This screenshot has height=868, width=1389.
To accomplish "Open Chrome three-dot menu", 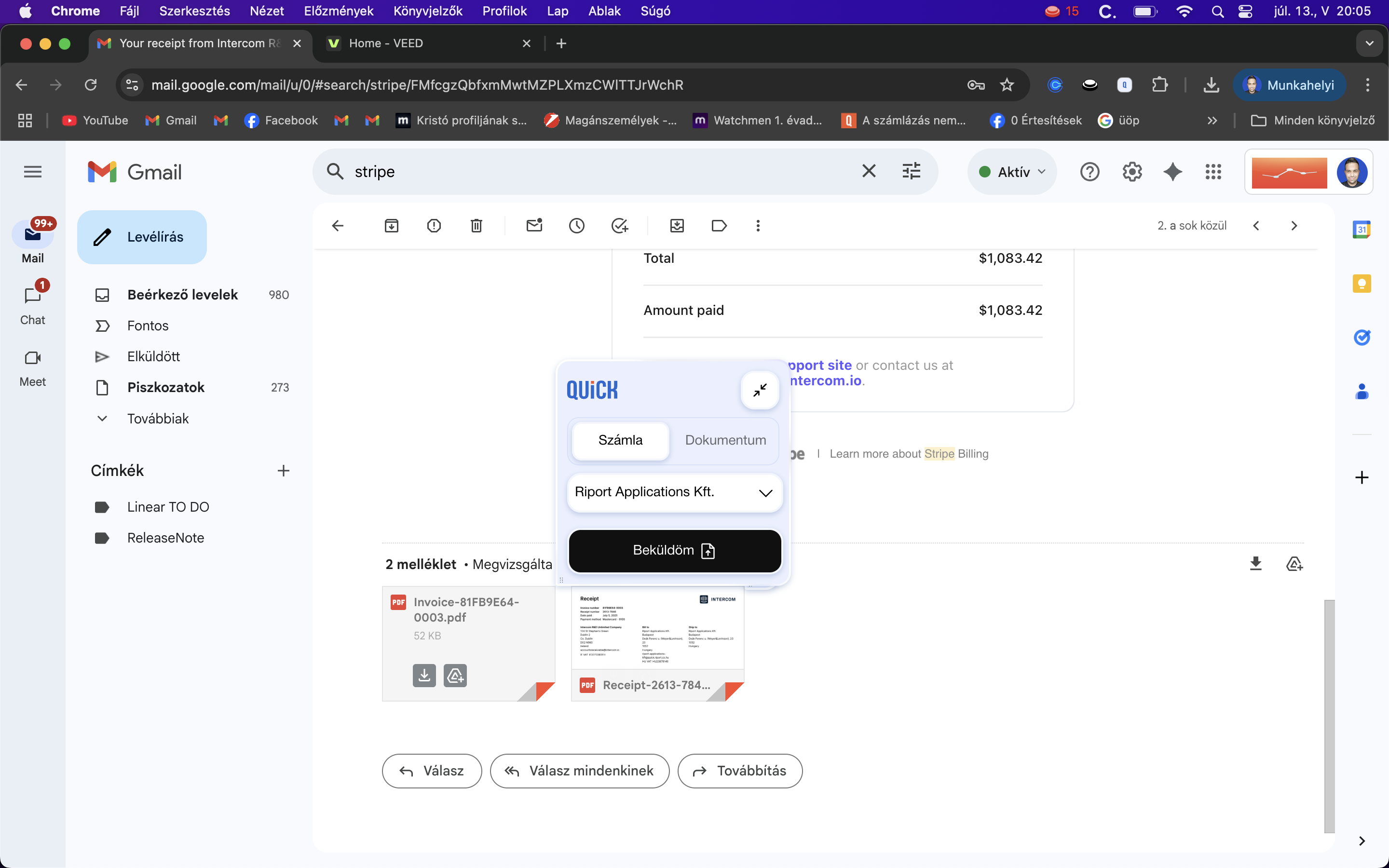I will 1368,85.
